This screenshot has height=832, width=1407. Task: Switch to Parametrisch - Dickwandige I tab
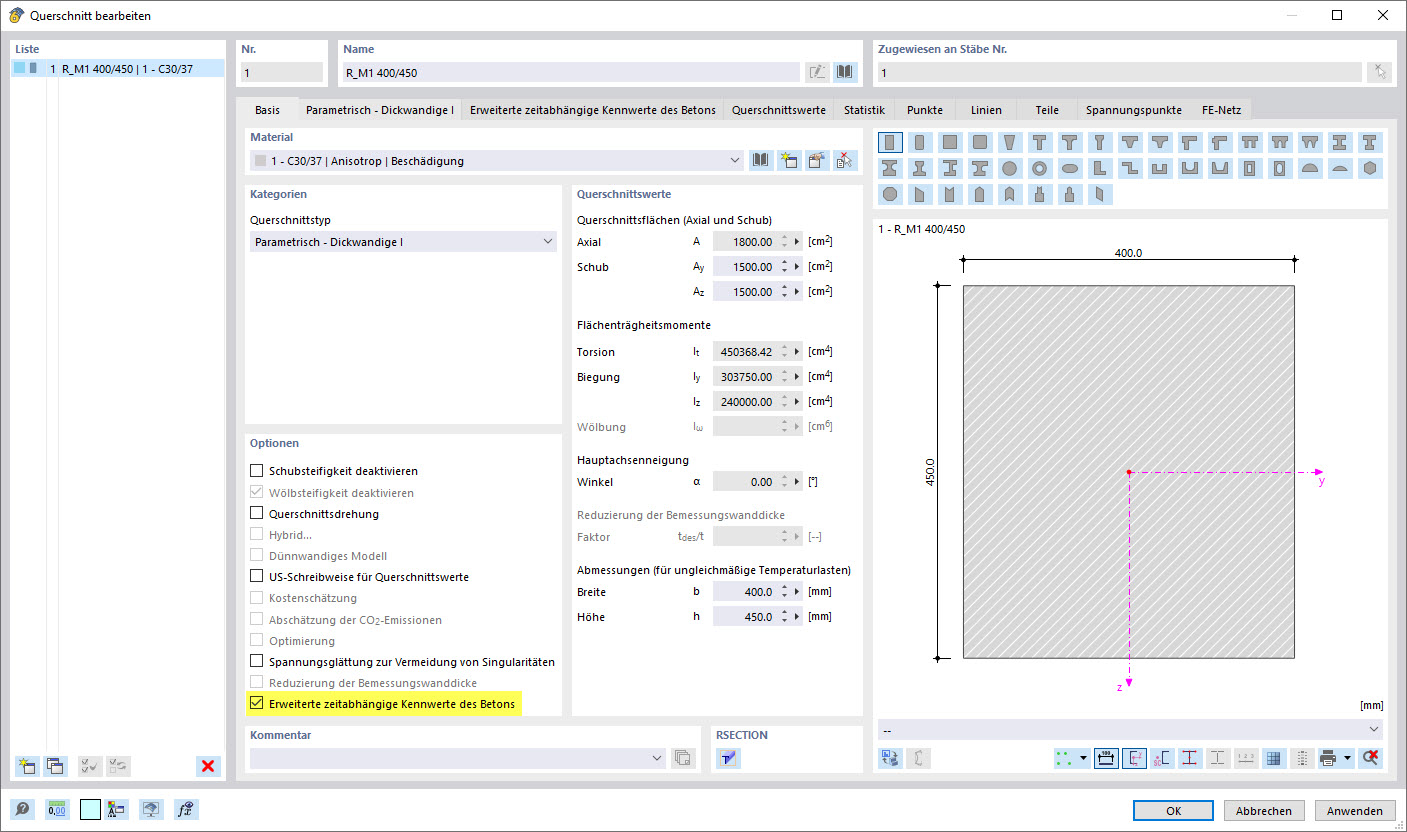click(x=380, y=110)
